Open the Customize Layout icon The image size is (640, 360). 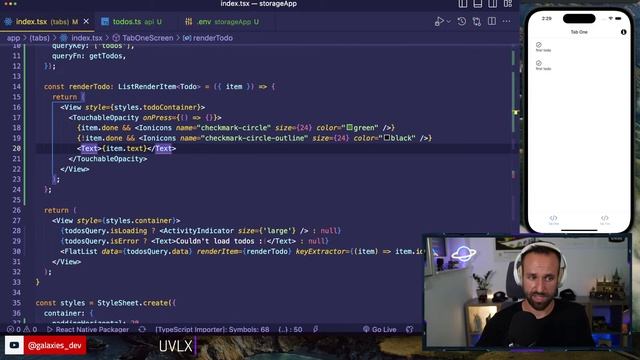click(x=508, y=4)
